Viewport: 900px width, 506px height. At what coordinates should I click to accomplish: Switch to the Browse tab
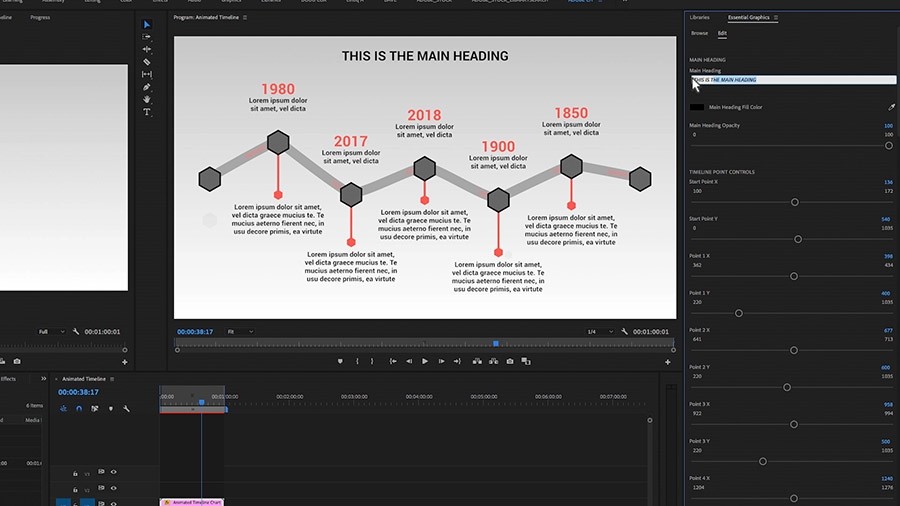pyautogui.click(x=699, y=33)
